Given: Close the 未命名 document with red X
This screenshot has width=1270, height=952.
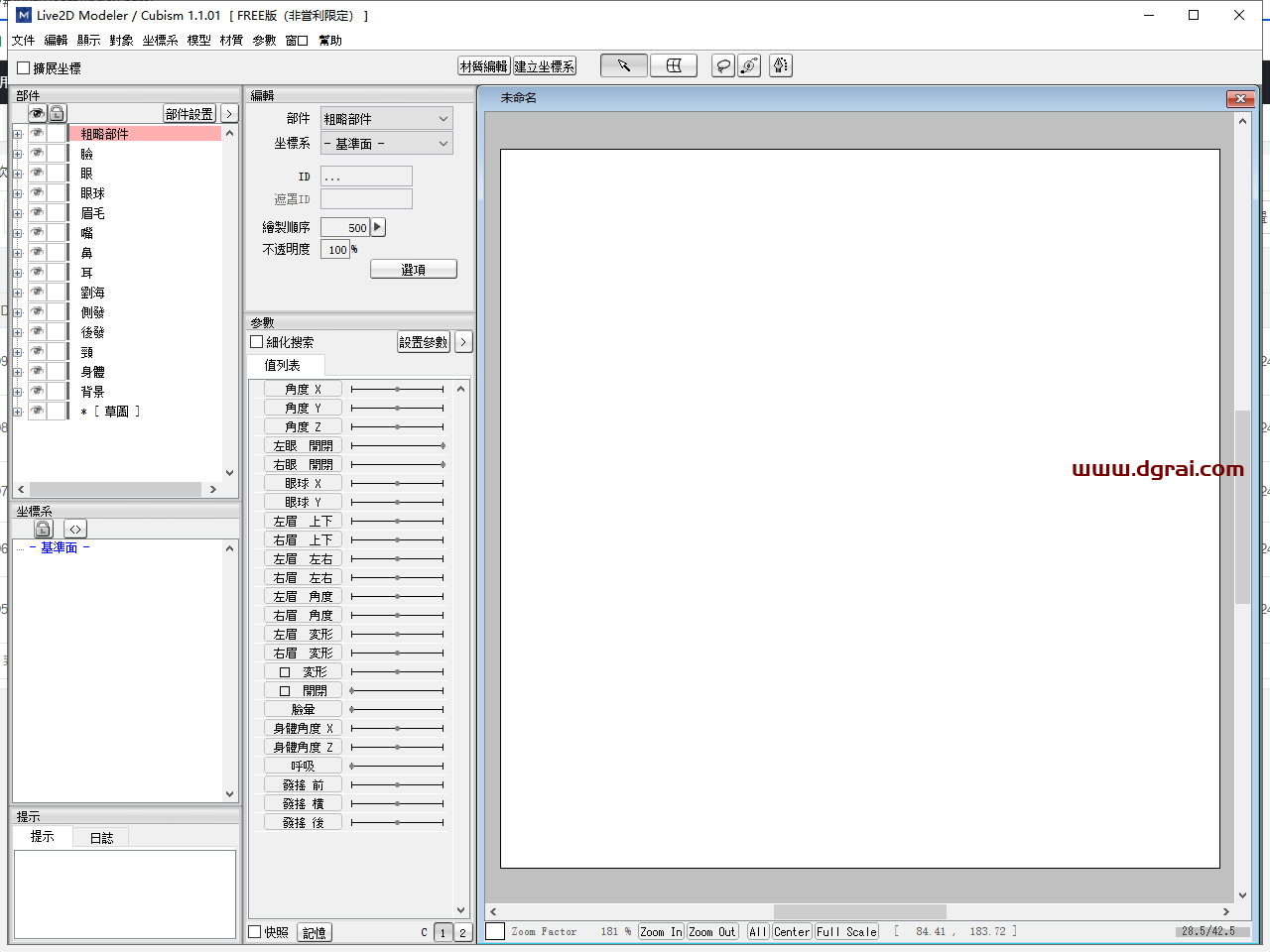Looking at the screenshot, I should 1240,98.
